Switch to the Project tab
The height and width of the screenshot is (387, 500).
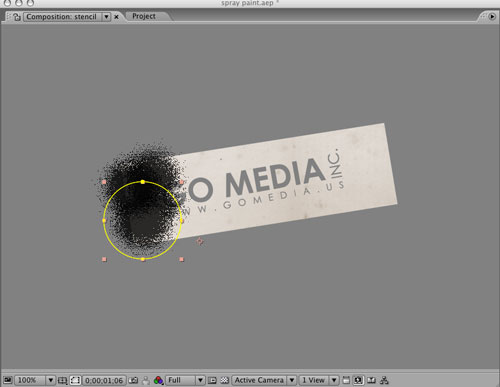point(144,16)
